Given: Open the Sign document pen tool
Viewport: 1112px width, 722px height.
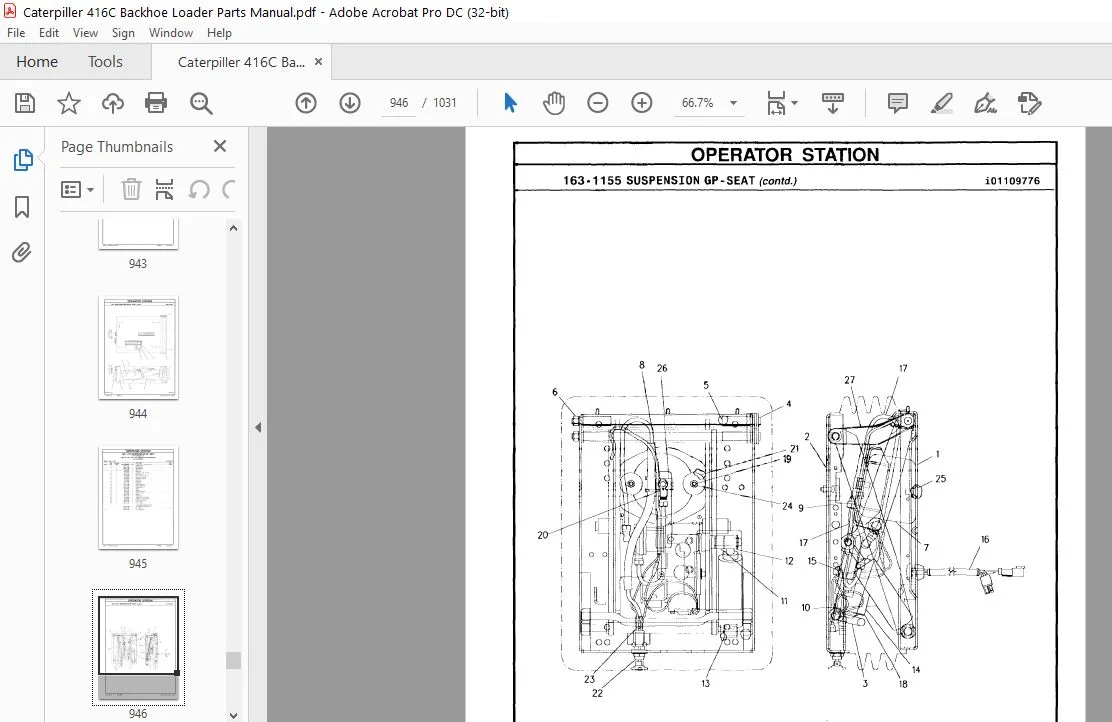Looking at the screenshot, I should pos(985,104).
